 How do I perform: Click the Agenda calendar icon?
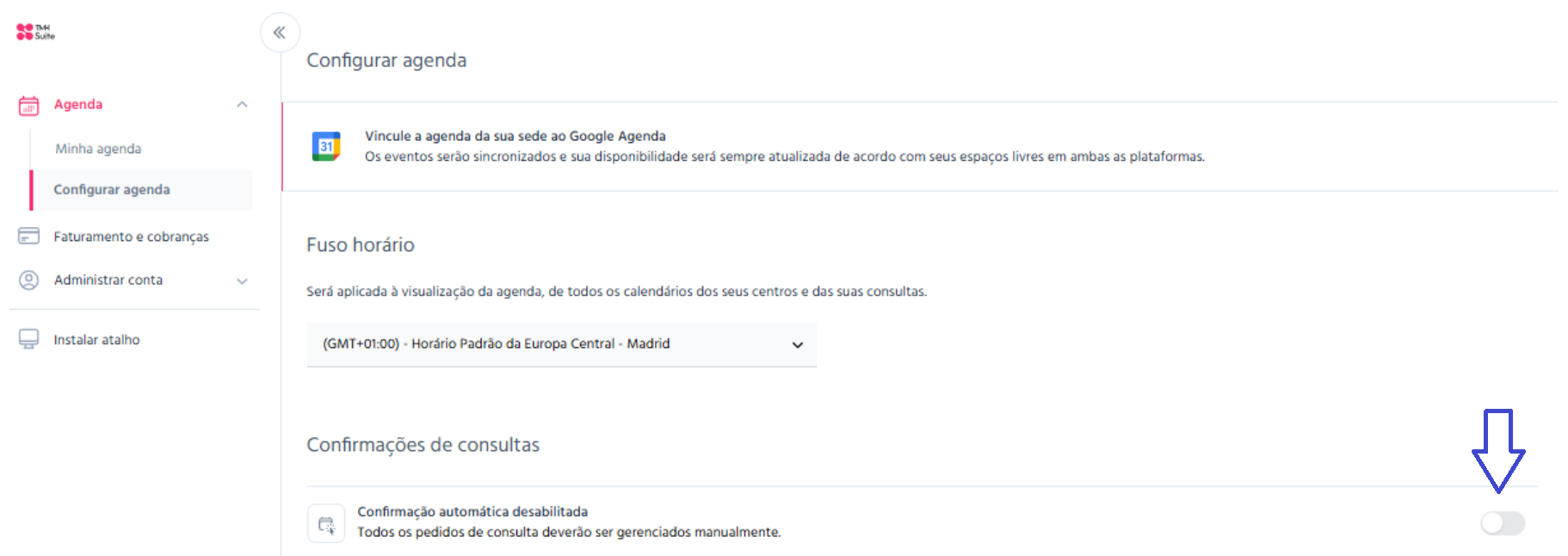(x=28, y=105)
